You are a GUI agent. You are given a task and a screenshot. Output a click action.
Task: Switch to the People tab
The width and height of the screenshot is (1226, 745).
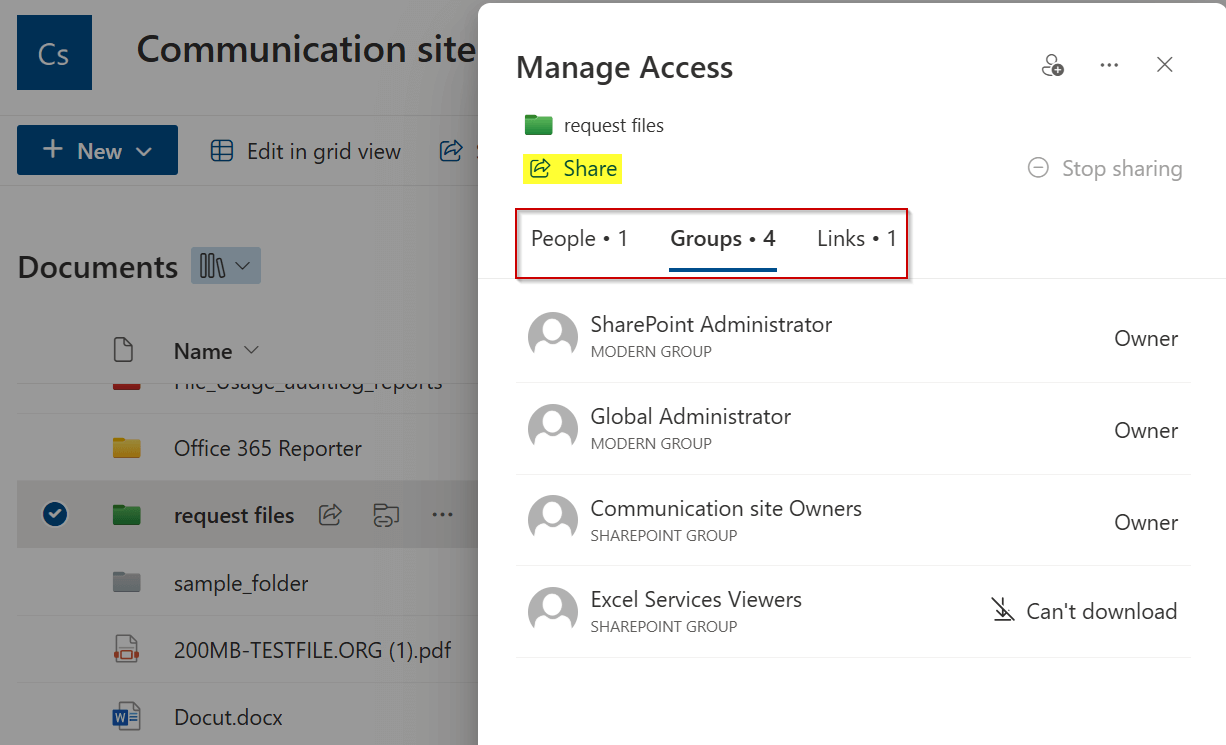[x=580, y=238]
